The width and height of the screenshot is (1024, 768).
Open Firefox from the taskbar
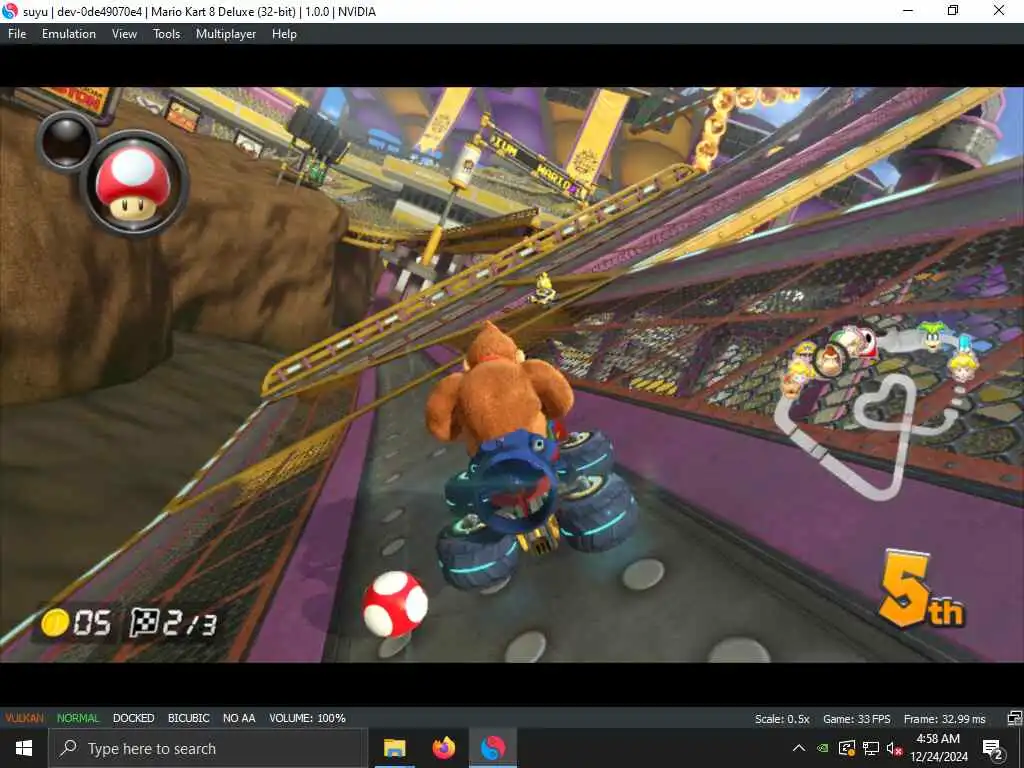tap(443, 748)
